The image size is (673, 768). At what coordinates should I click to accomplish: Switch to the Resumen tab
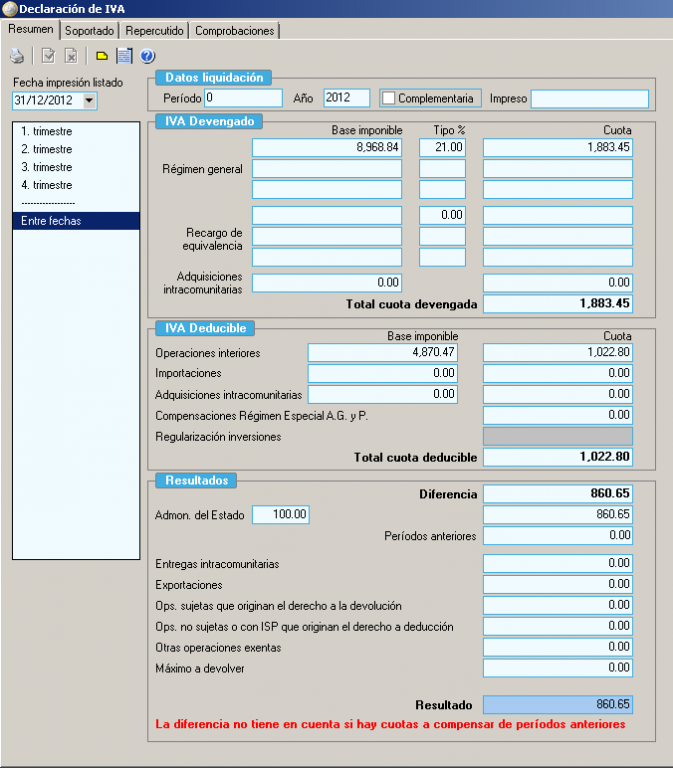click(31, 29)
